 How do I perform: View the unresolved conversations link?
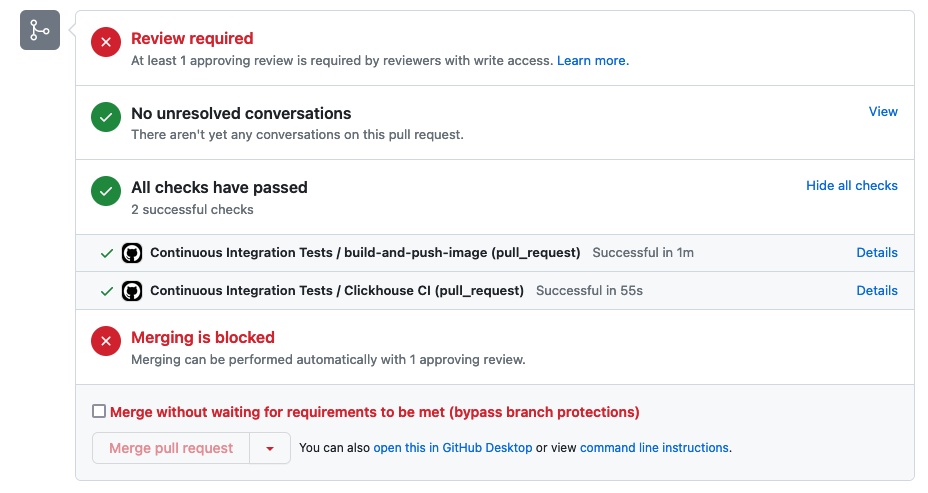point(883,112)
